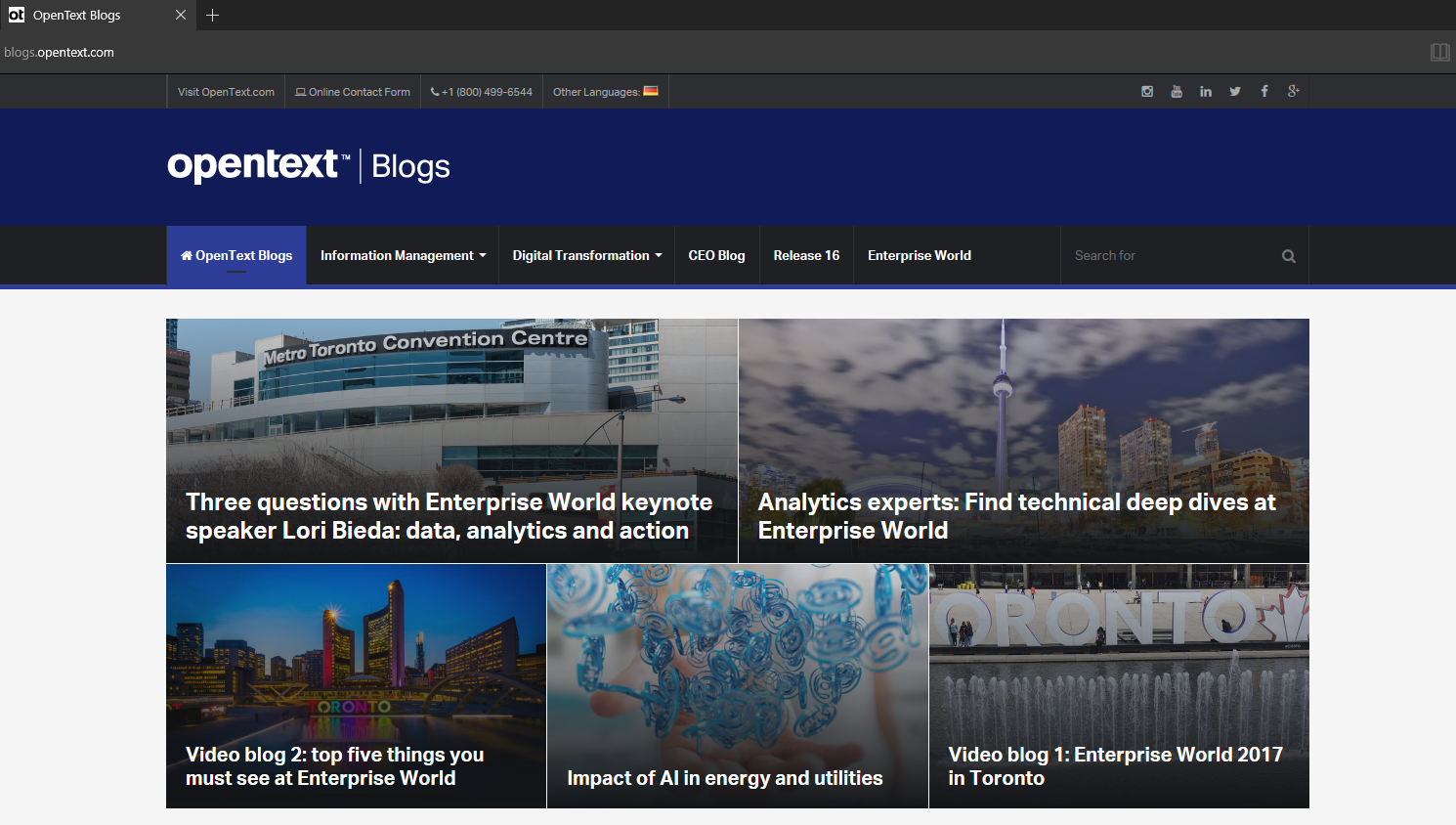Select the German flag language icon

click(651, 91)
